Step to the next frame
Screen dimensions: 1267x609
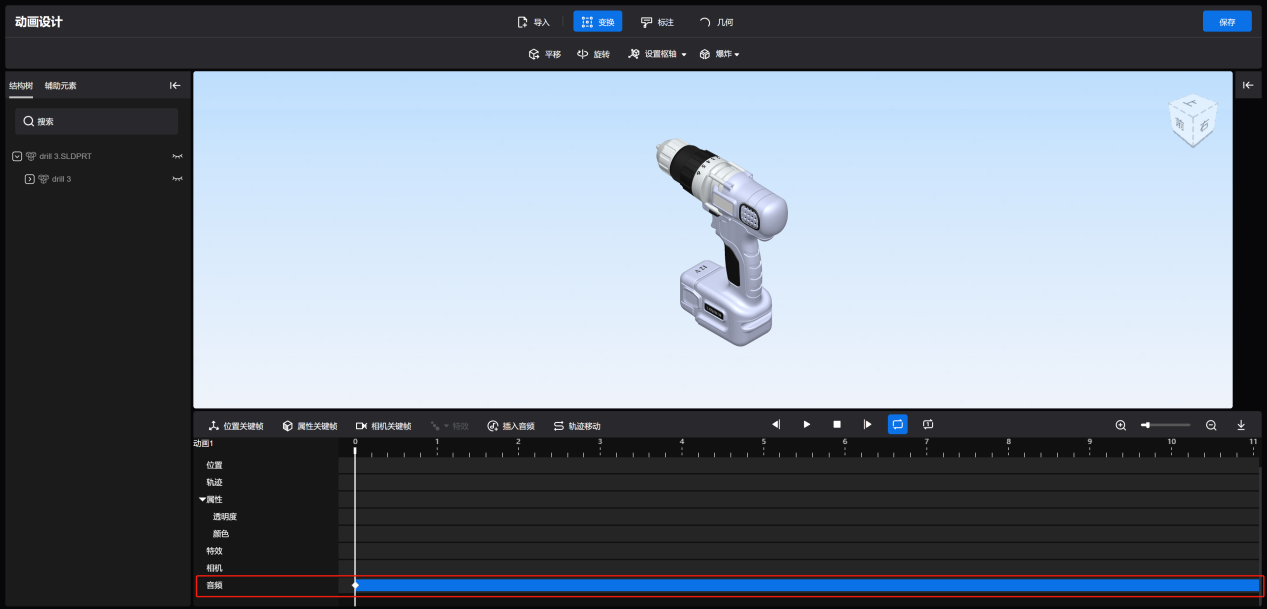867,424
